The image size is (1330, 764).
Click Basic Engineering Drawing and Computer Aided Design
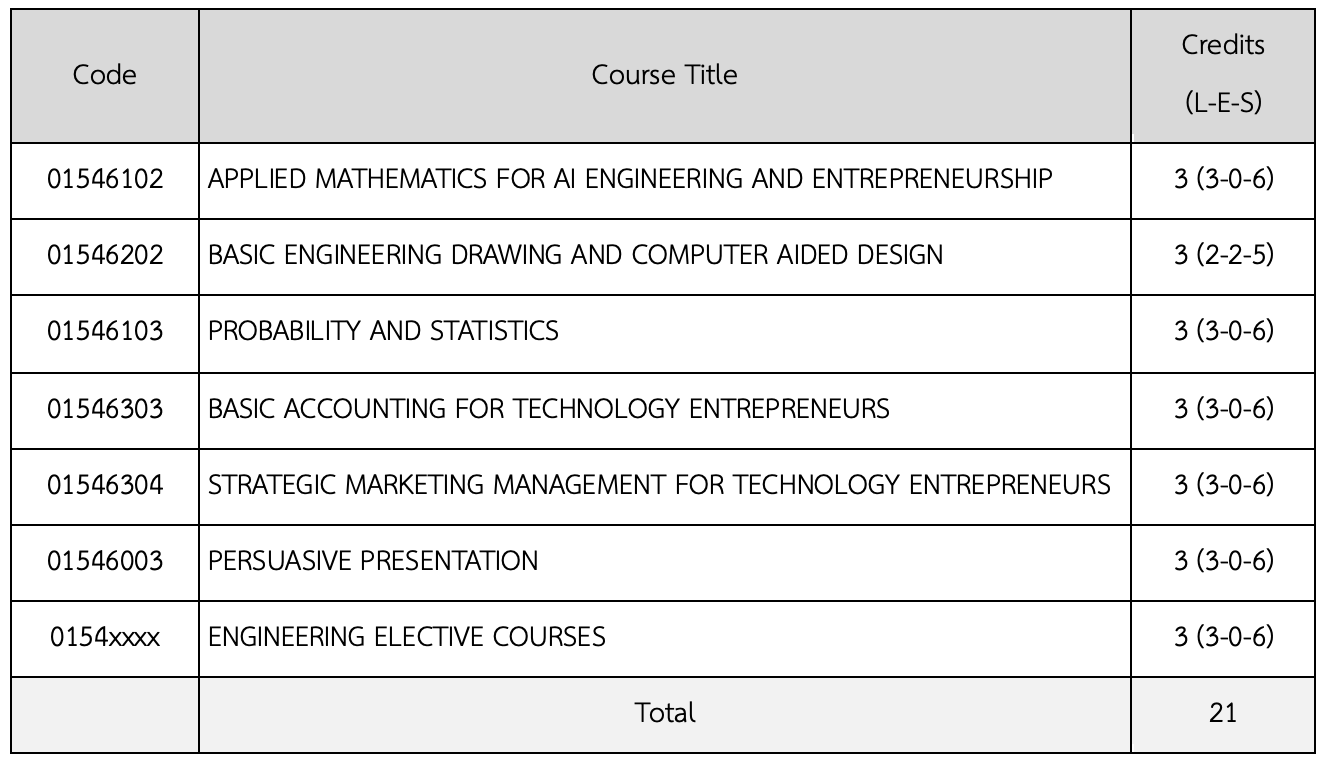575,255
